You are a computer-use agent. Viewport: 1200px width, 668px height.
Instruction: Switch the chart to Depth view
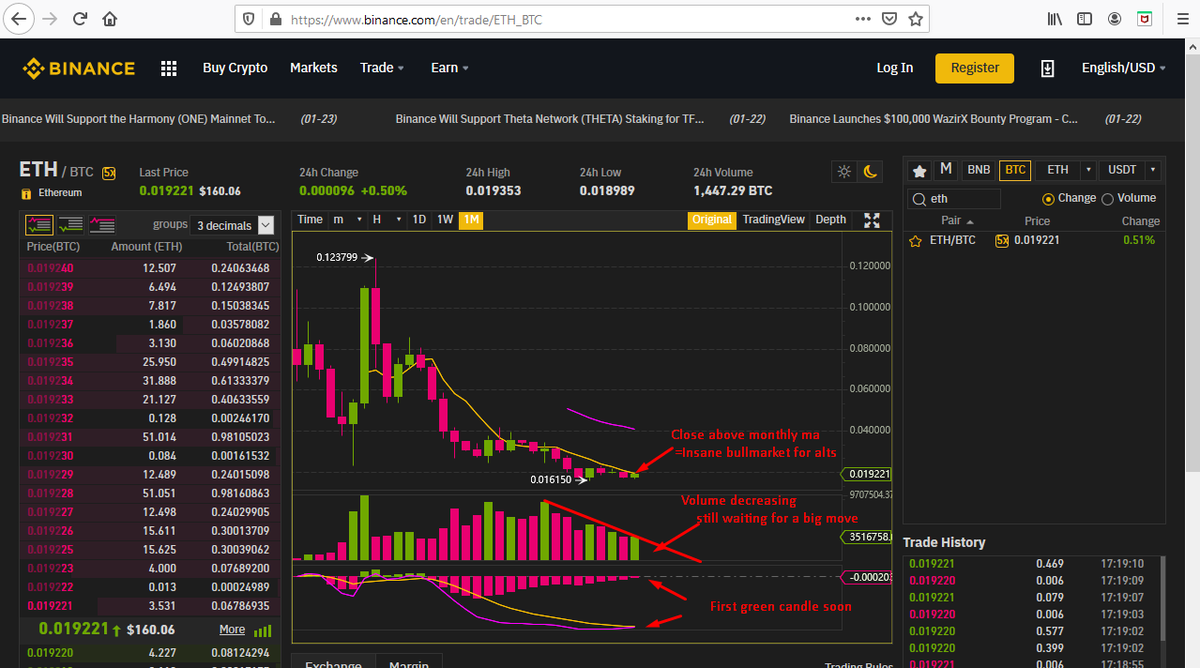coord(831,220)
